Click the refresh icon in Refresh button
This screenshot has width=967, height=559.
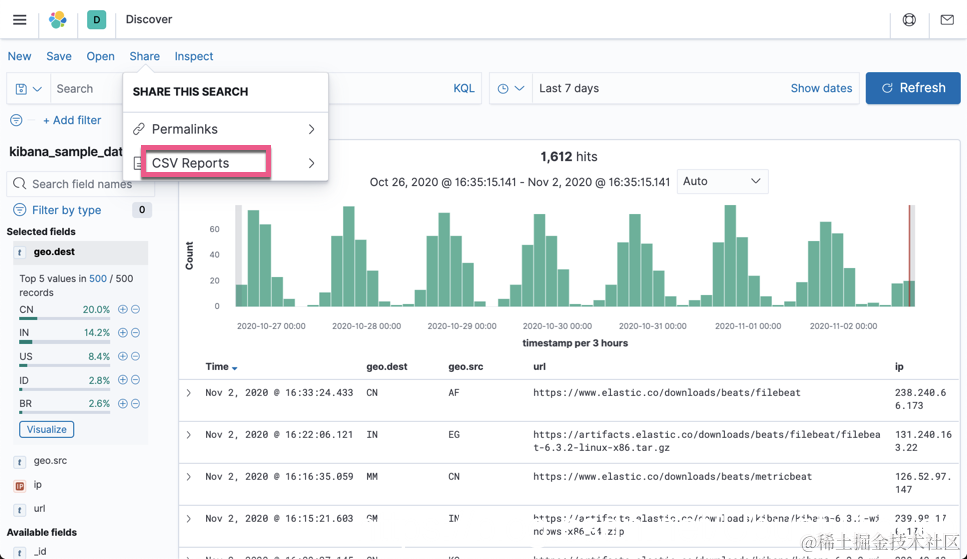pos(887,88)
